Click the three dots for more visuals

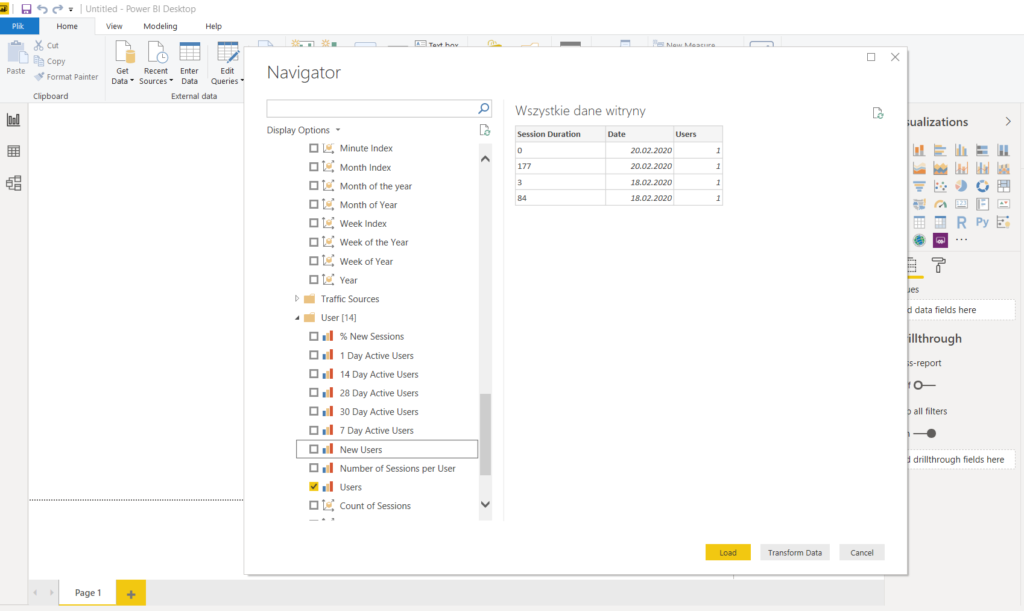click(x=961, y=240)
